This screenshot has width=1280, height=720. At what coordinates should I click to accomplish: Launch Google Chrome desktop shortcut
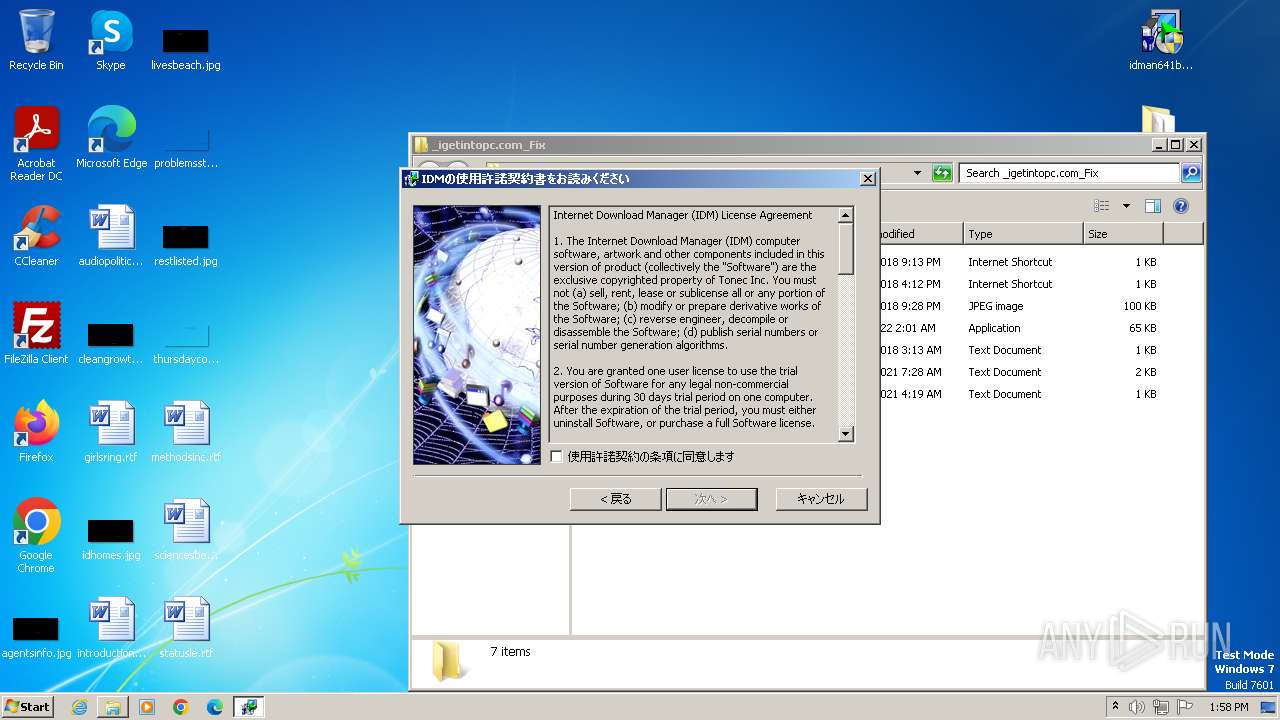point(36,537)
